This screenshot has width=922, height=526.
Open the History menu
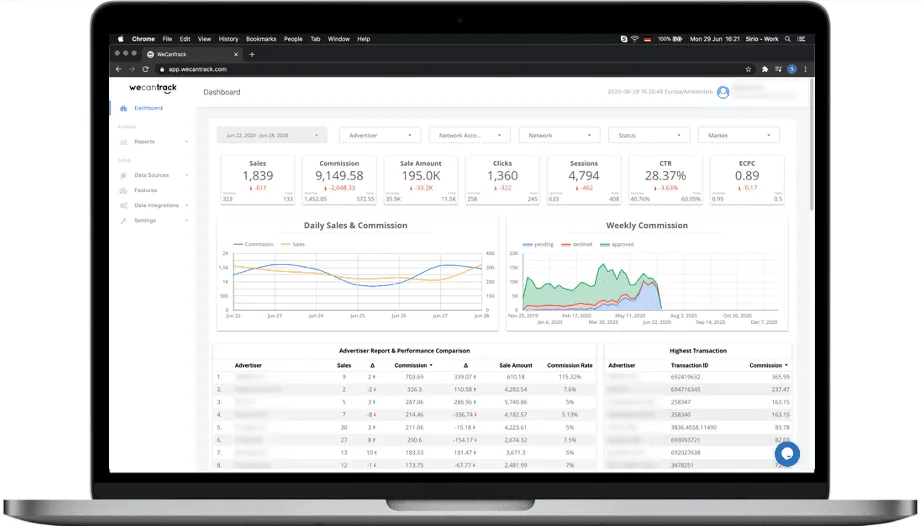point(228,39)
